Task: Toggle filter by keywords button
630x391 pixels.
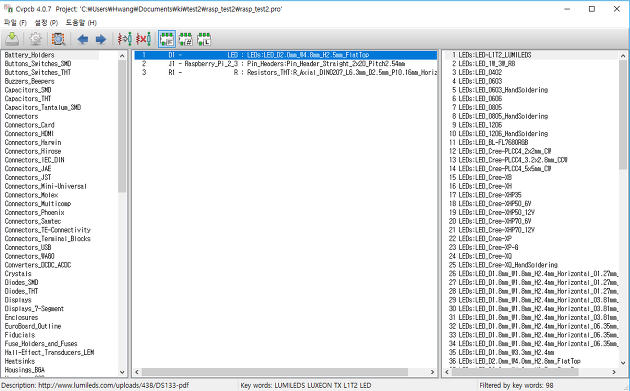Action: click(167, 39)
